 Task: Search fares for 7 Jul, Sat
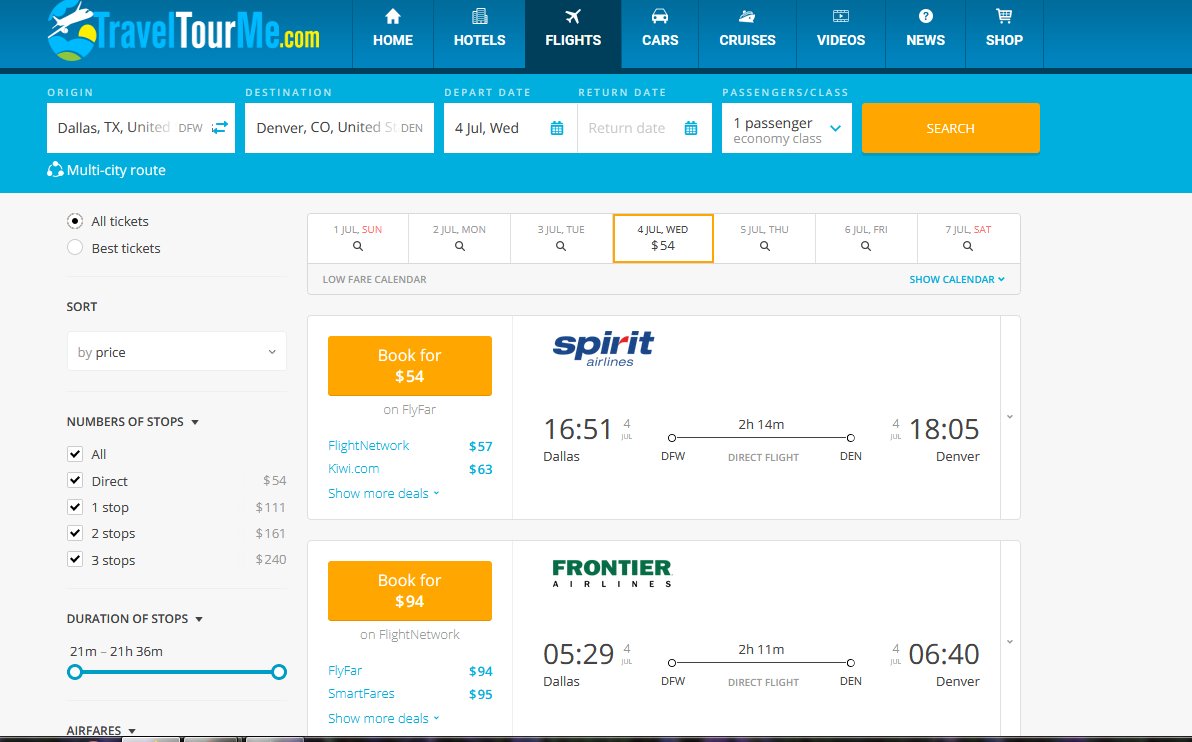(968, 238)
